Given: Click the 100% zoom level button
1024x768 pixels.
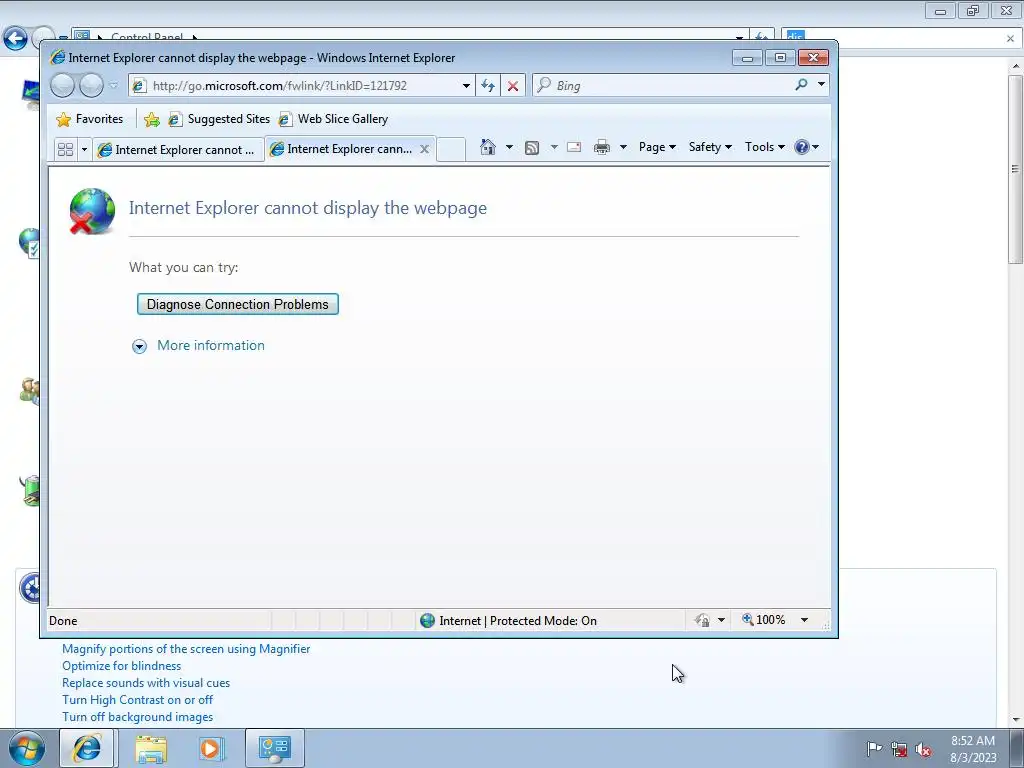Looking at the screenshot, I should coord(763,620).
